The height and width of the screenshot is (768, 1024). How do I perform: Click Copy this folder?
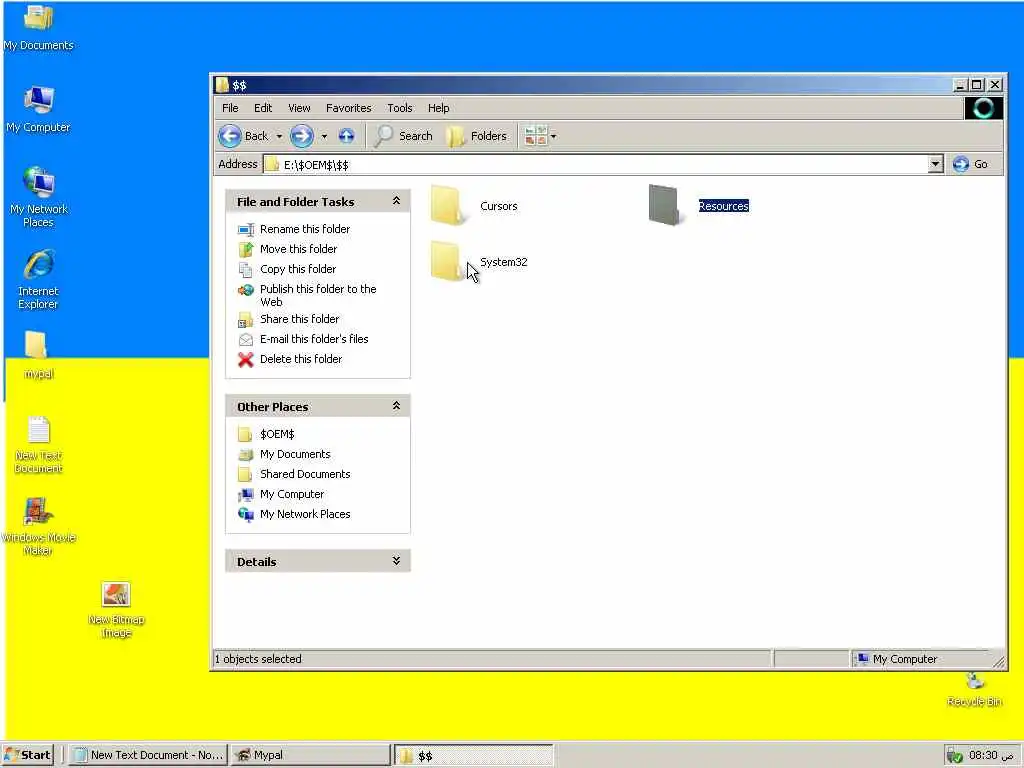[x=298, y=268]
